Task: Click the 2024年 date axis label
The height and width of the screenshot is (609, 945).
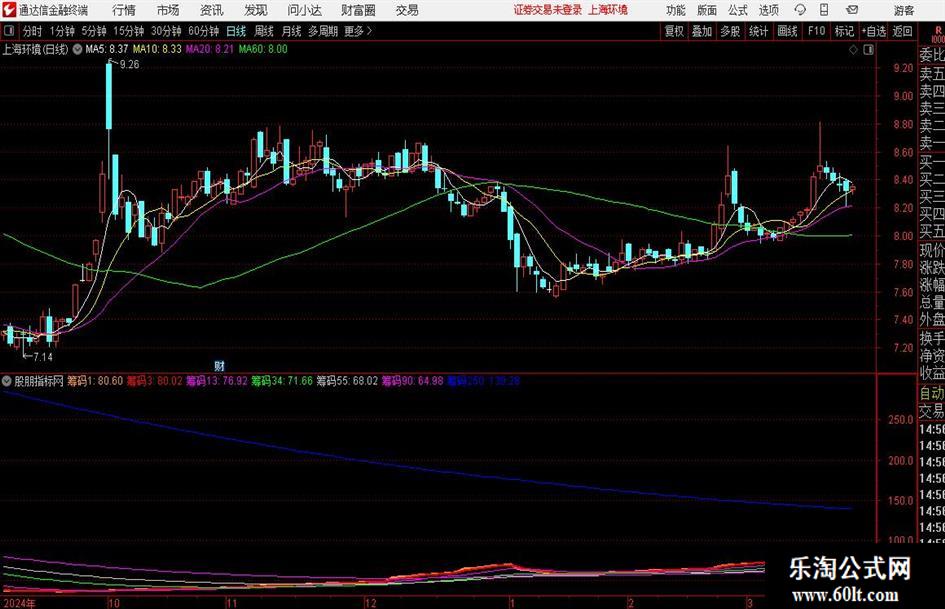Action: coord(19,603)
